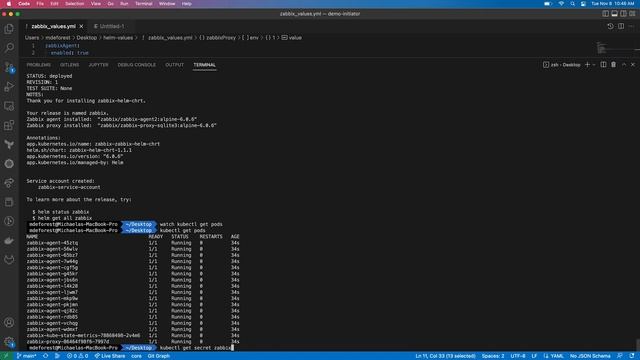Open Extensions view in activity bar
Viewport: 640px width, 360px height.
(x=9, y=125)
